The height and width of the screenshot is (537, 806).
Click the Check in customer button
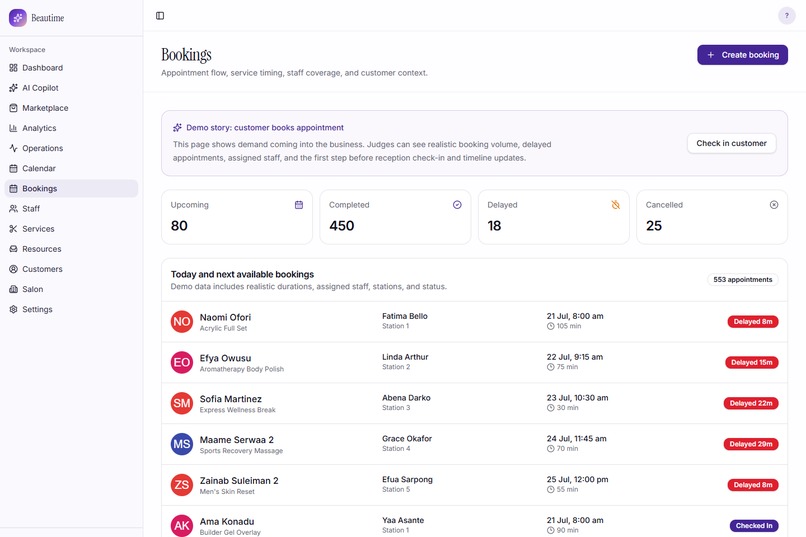731,143
